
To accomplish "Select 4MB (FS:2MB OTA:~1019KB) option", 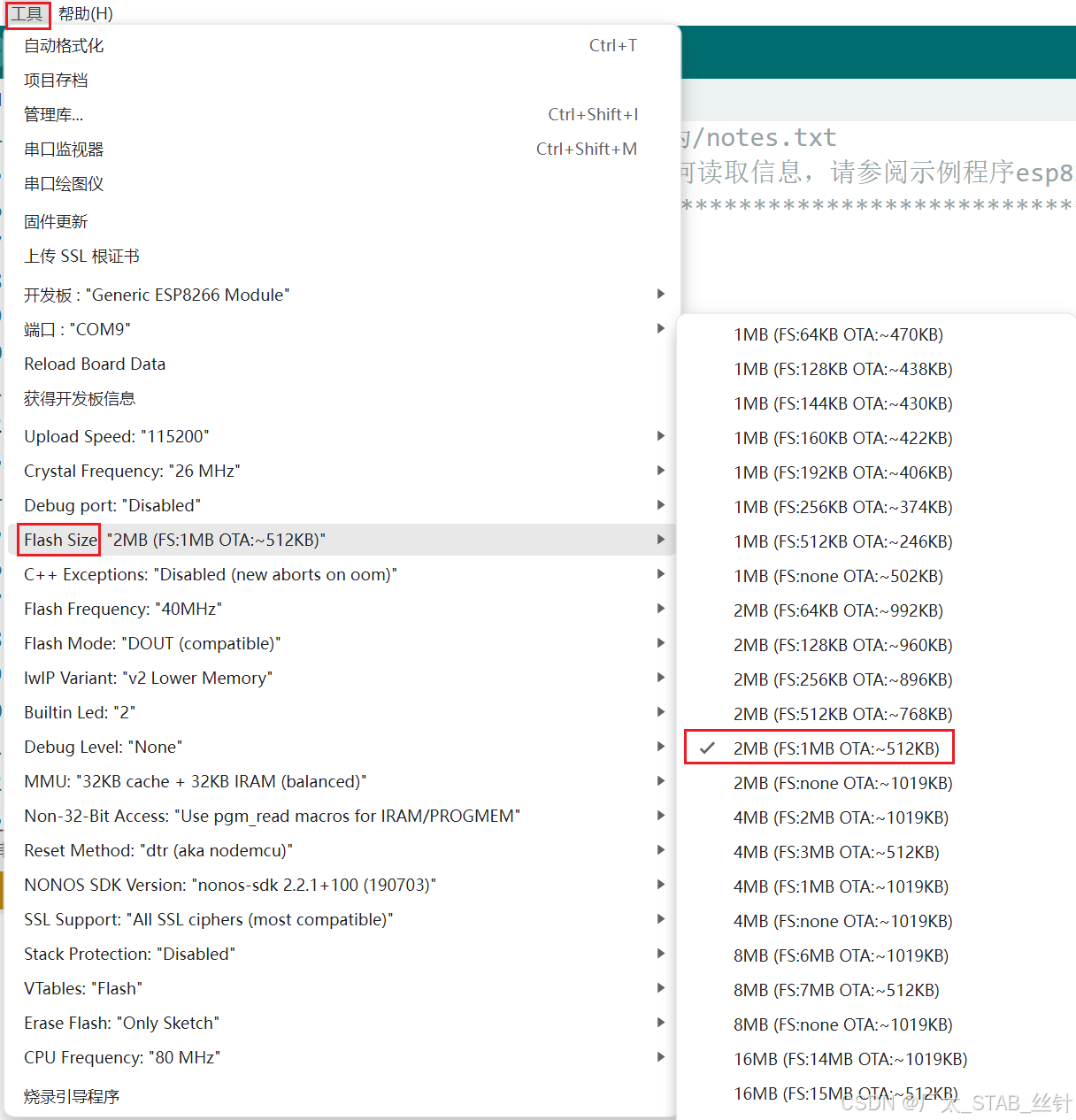I will click(876, 817).
